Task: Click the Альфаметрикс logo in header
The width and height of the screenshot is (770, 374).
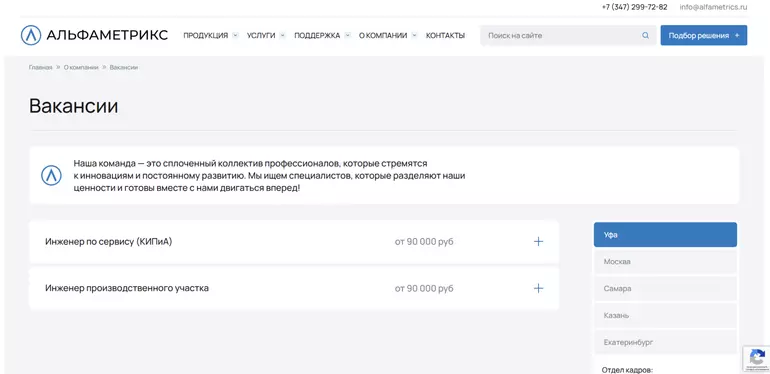Action: click(x=94, y=35)
